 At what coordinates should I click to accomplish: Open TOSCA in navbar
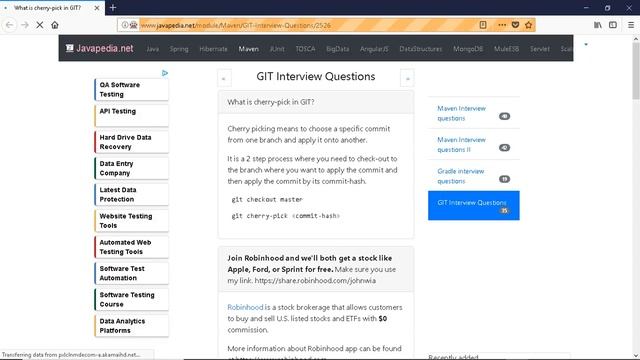(305, 49)
